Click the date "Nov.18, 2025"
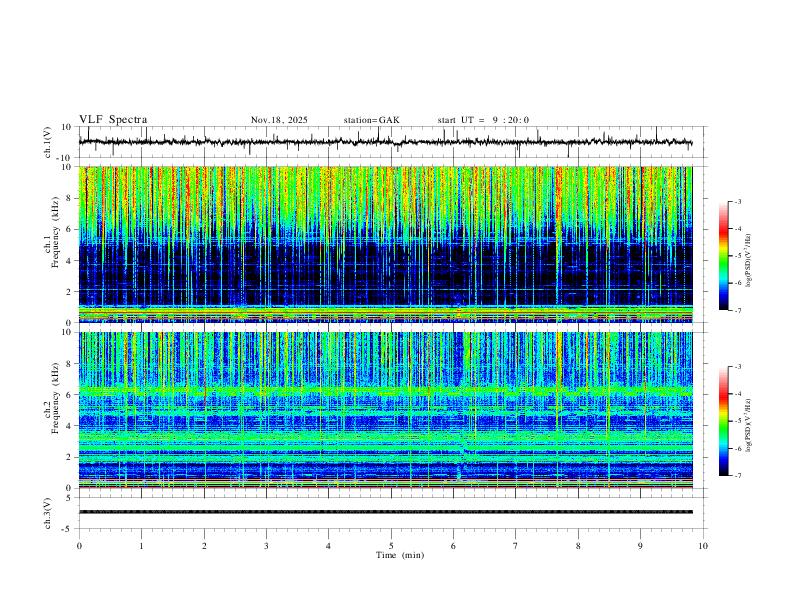 (x=279, y=120)
